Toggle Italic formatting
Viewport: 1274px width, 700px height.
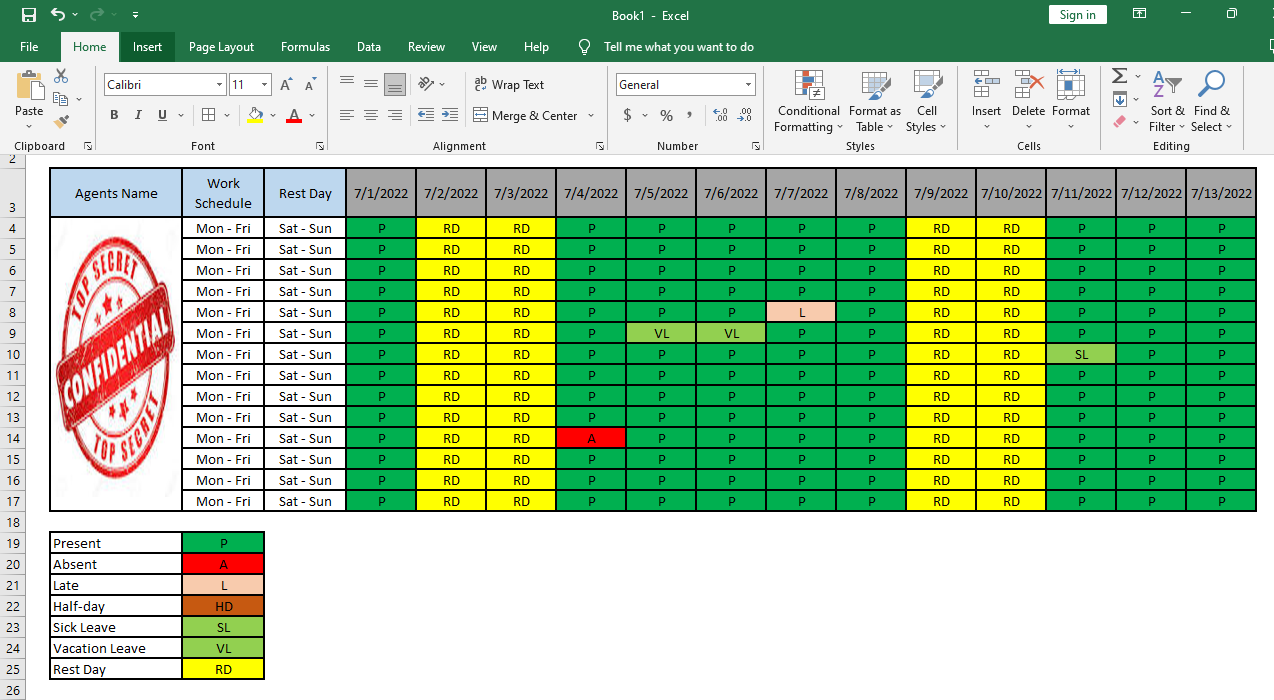[138, 115]
